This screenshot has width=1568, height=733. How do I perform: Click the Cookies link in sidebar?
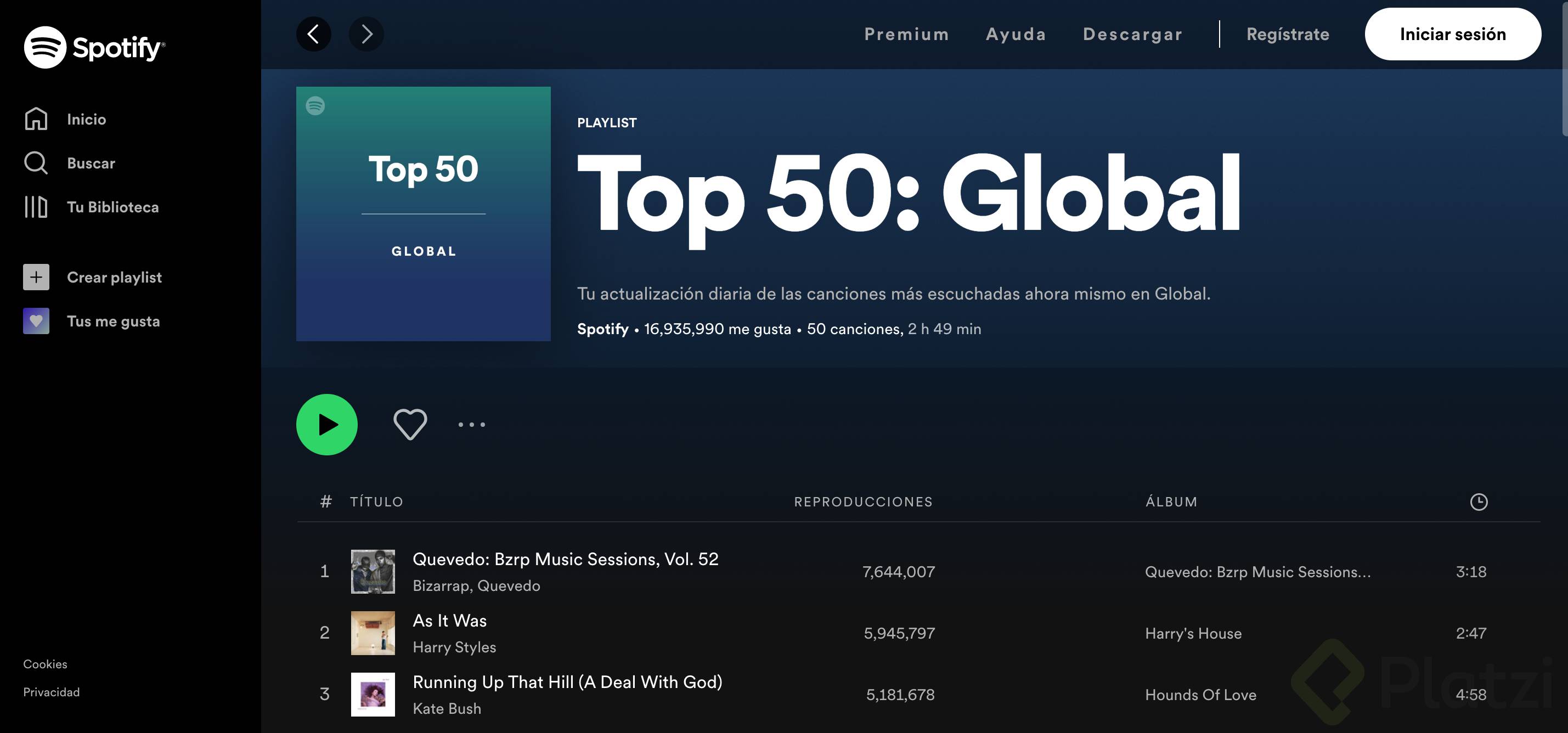tap(45, 664)
